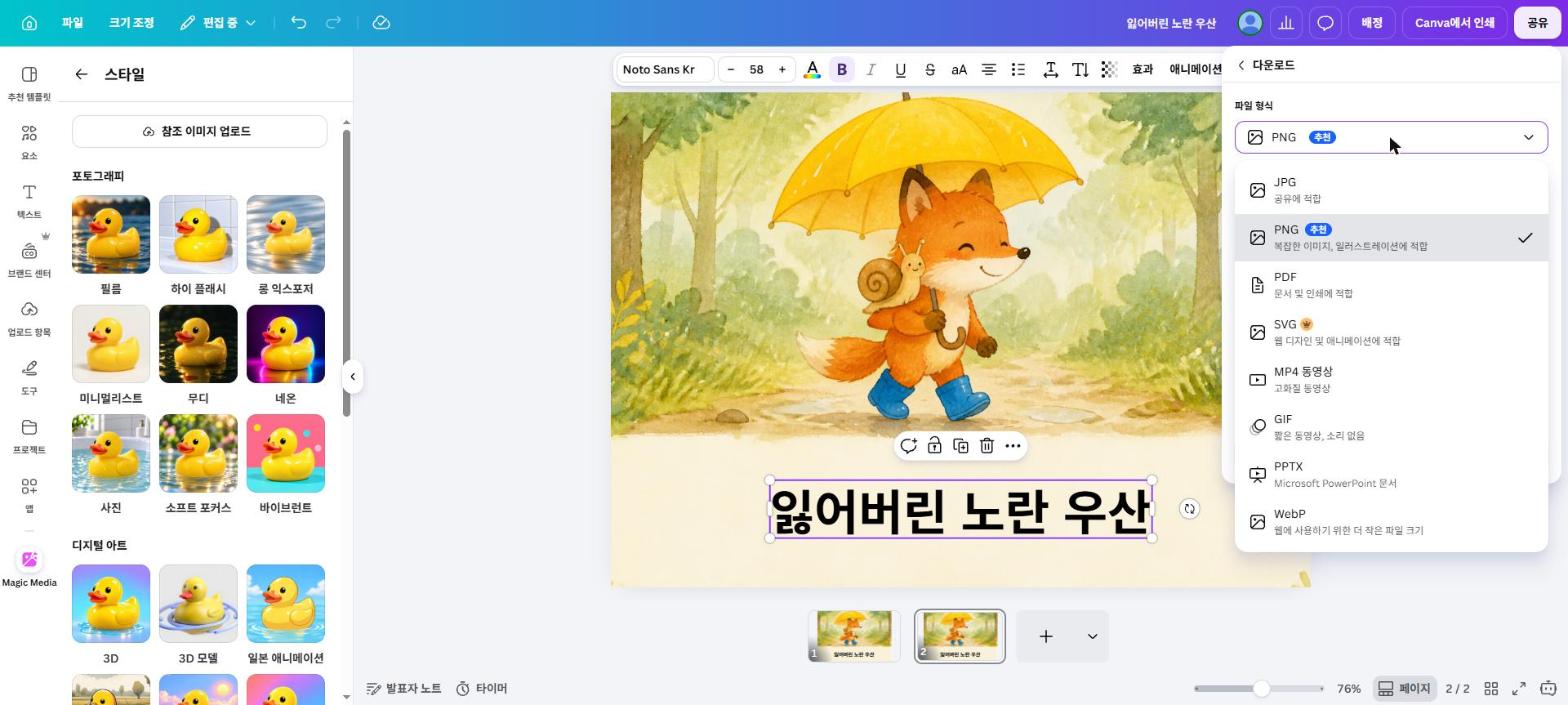The height and width of the screenshot is (705, 1568).
Task: Change text alignment
Action: (988, 69)
